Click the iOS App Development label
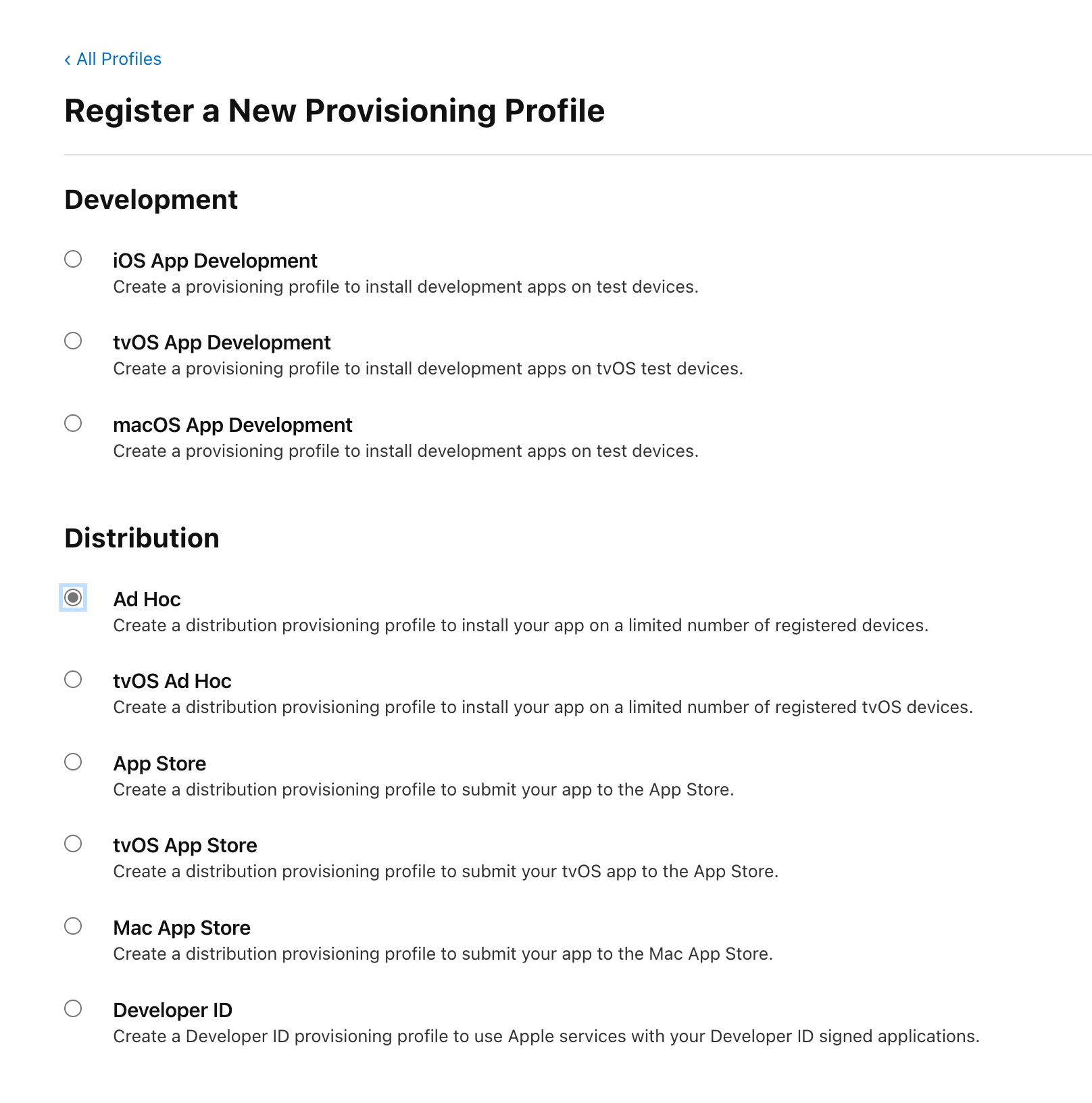Image resolution: width=1092 pixels, height=1103 pixels. (215, 261)
